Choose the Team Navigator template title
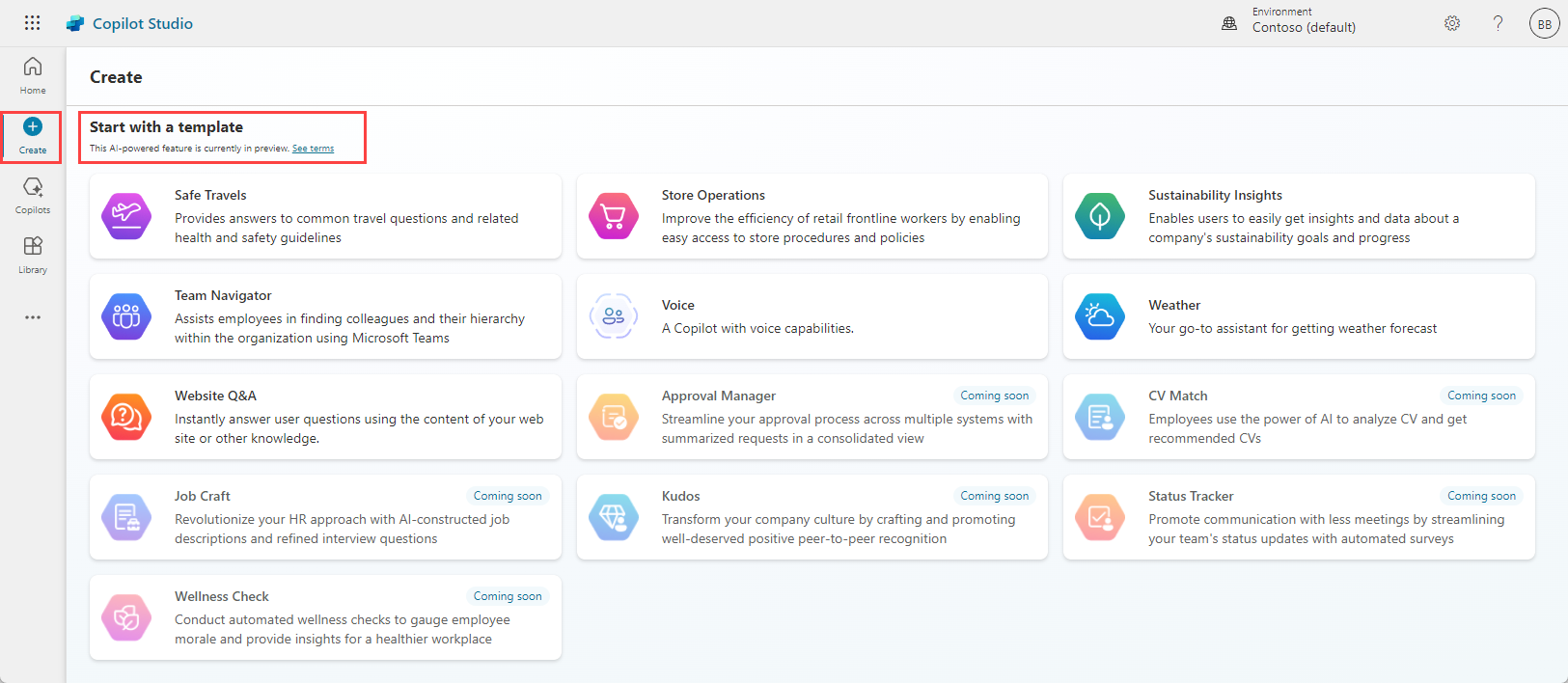The image size is (1568, 683). (223, 295)
